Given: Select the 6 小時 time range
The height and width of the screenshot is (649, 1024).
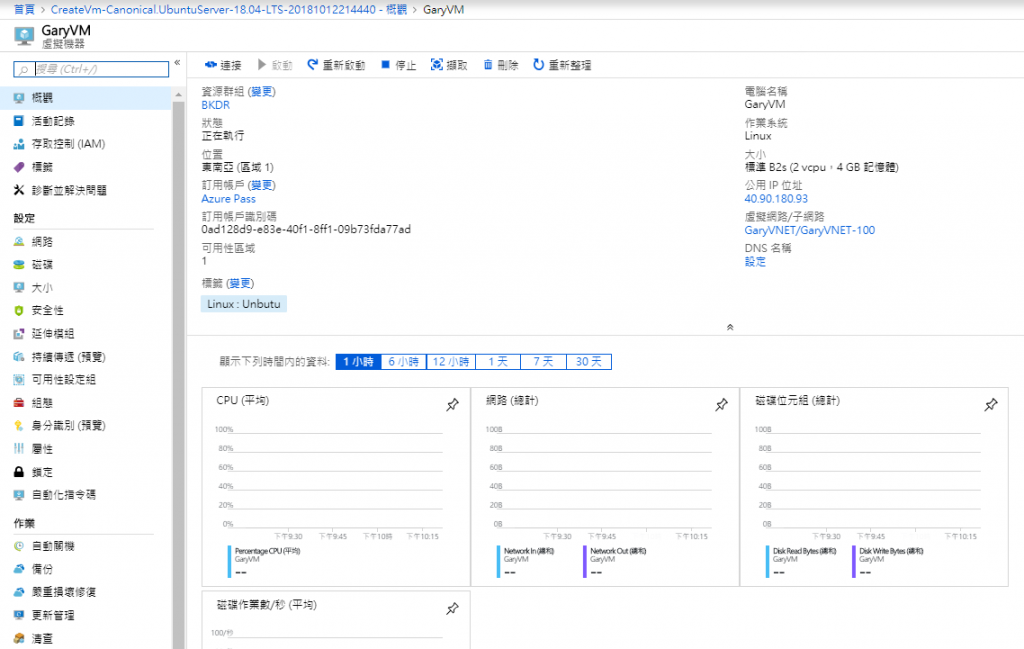Looking at the screenshot, I should coord(404,362).
